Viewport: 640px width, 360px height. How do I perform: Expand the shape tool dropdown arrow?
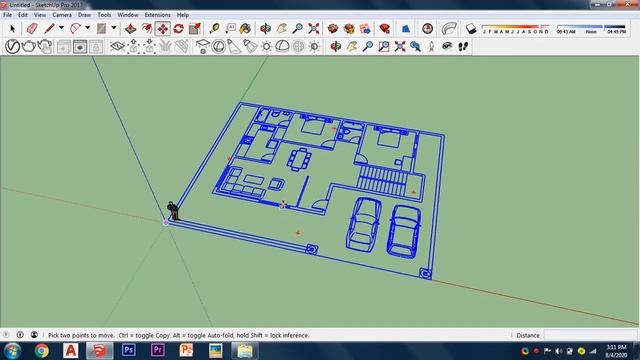[114, 28]
